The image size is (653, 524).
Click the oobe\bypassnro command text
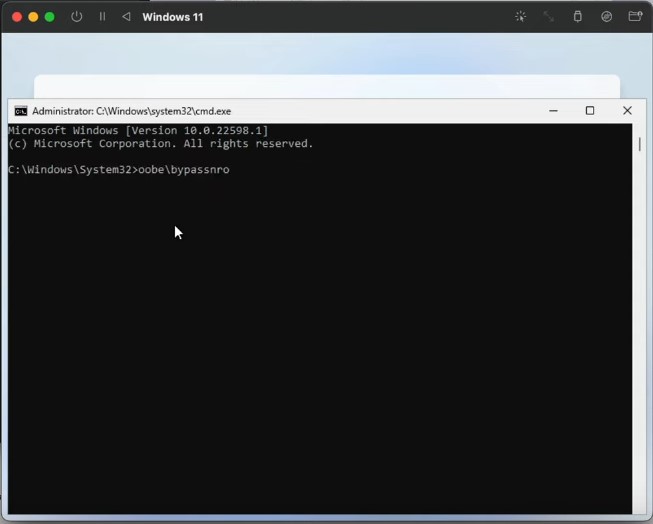(x=184, y=170)
